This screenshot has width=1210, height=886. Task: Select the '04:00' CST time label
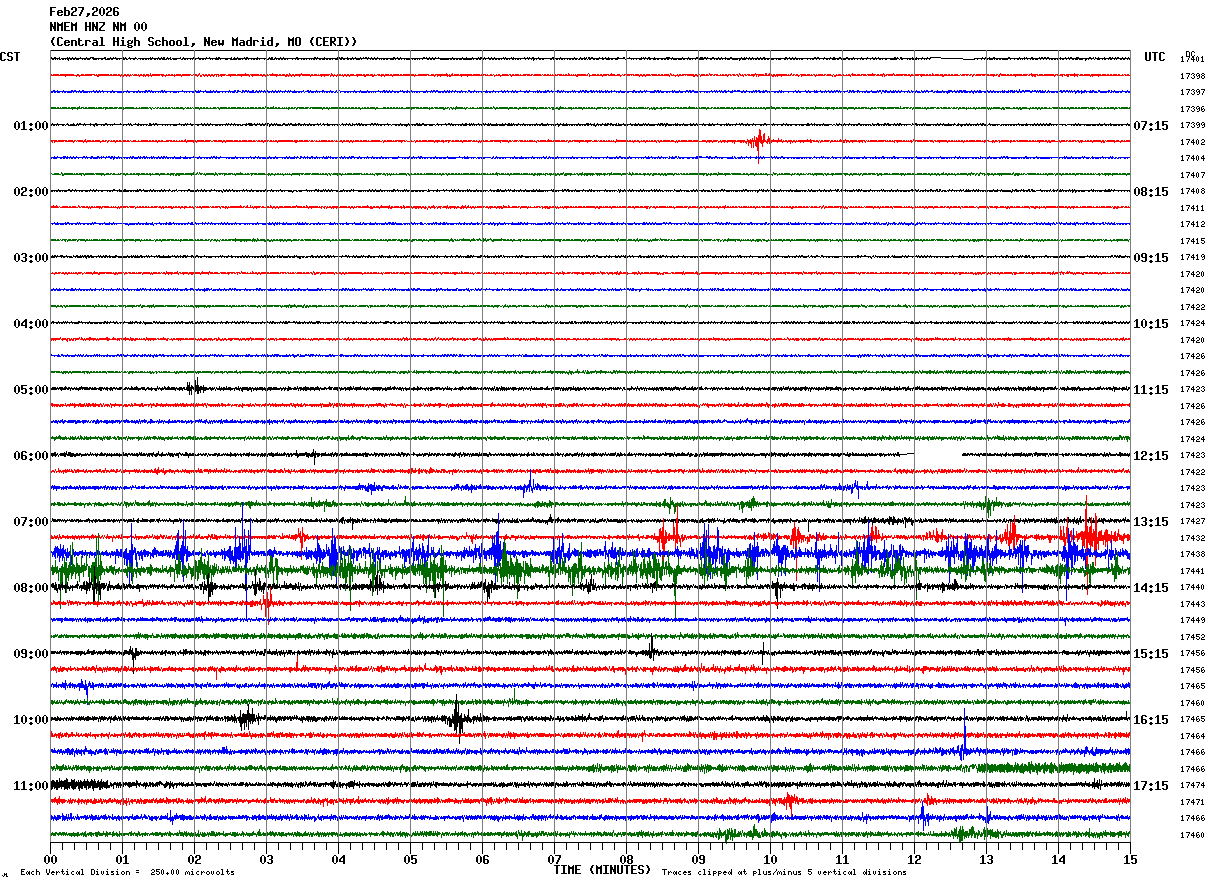pyautogui.click(x=31, y=324)
